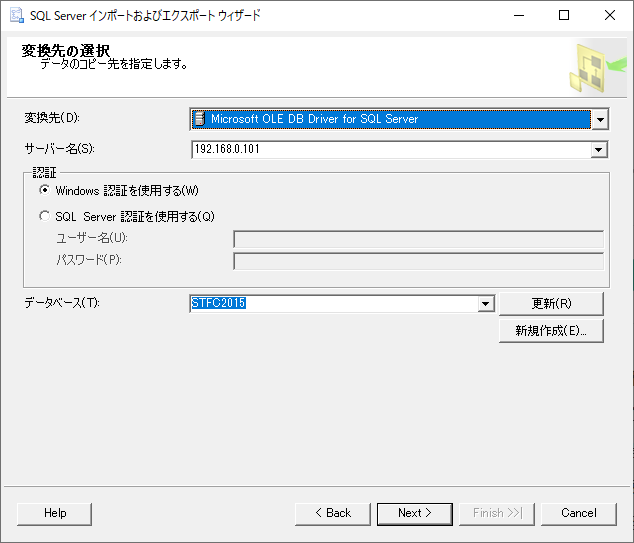Image resolution: width=634 pixels, height=543 pixels.
Task: Click the 新規作成(E)... button
Action: [551, 331]
